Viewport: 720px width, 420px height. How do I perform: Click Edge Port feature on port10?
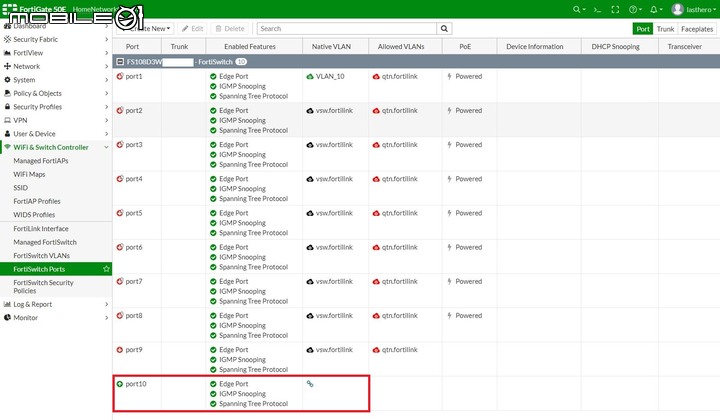233,384
